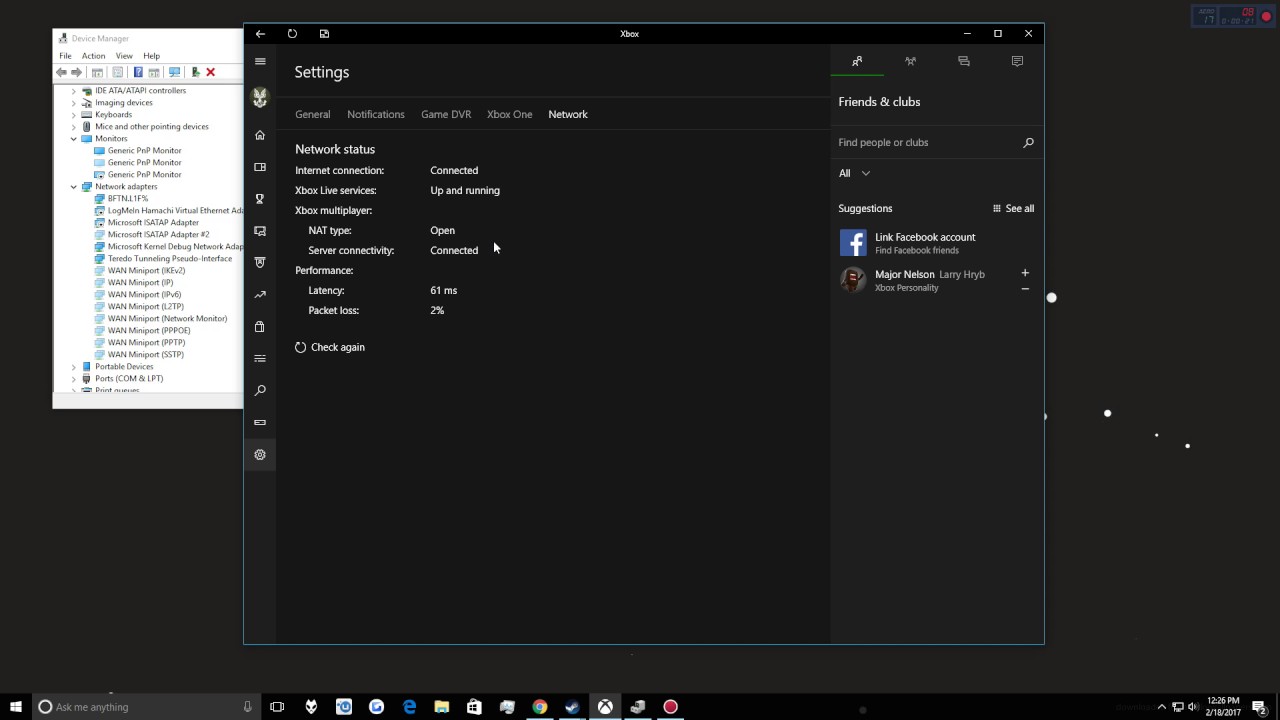Image resolution: width=1280 pixels, height=720 pixels.
Task: Expand Ports (COM & LPT) node
Action: pos(73,379)
